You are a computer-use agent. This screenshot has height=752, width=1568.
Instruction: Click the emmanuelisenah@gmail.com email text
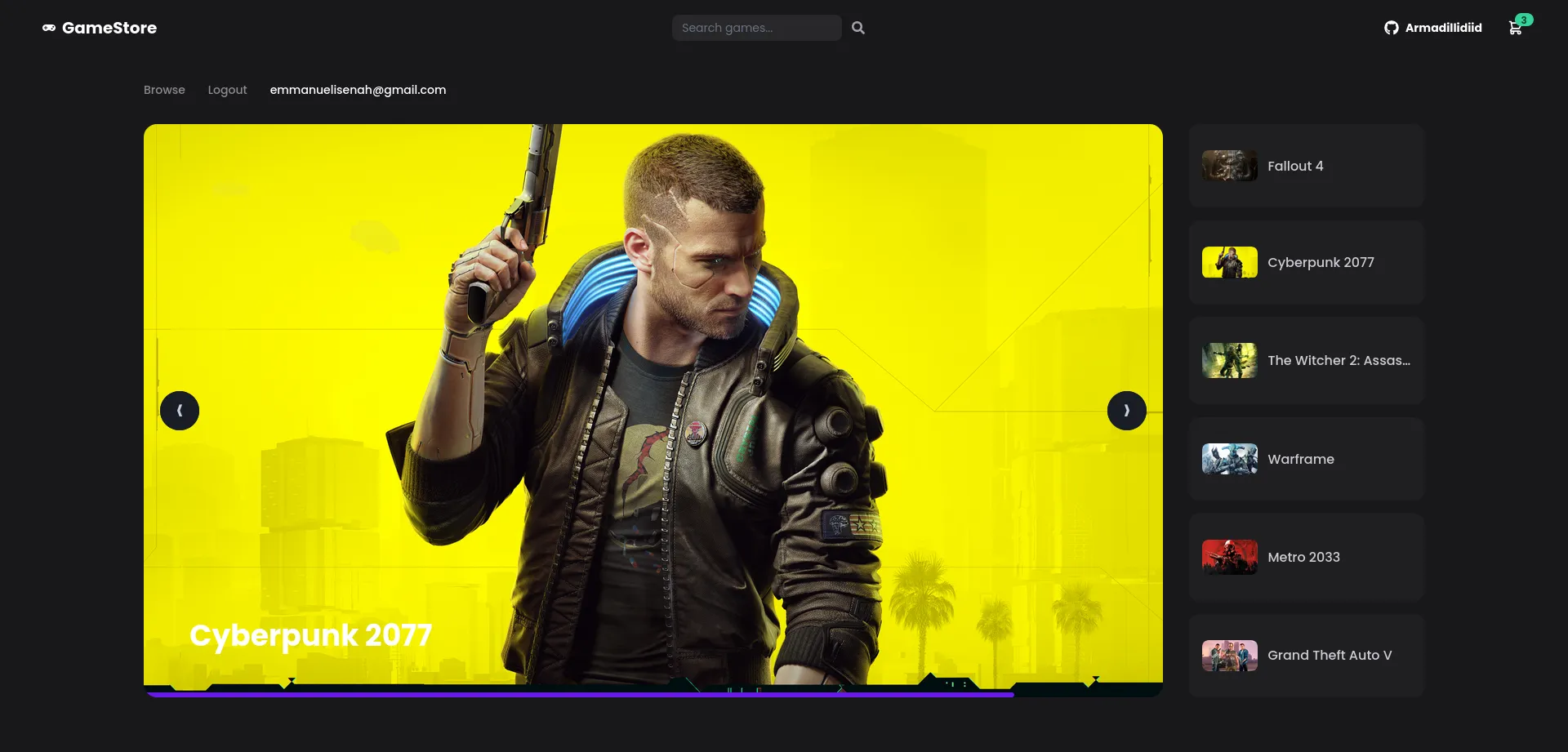click(357, 90)
